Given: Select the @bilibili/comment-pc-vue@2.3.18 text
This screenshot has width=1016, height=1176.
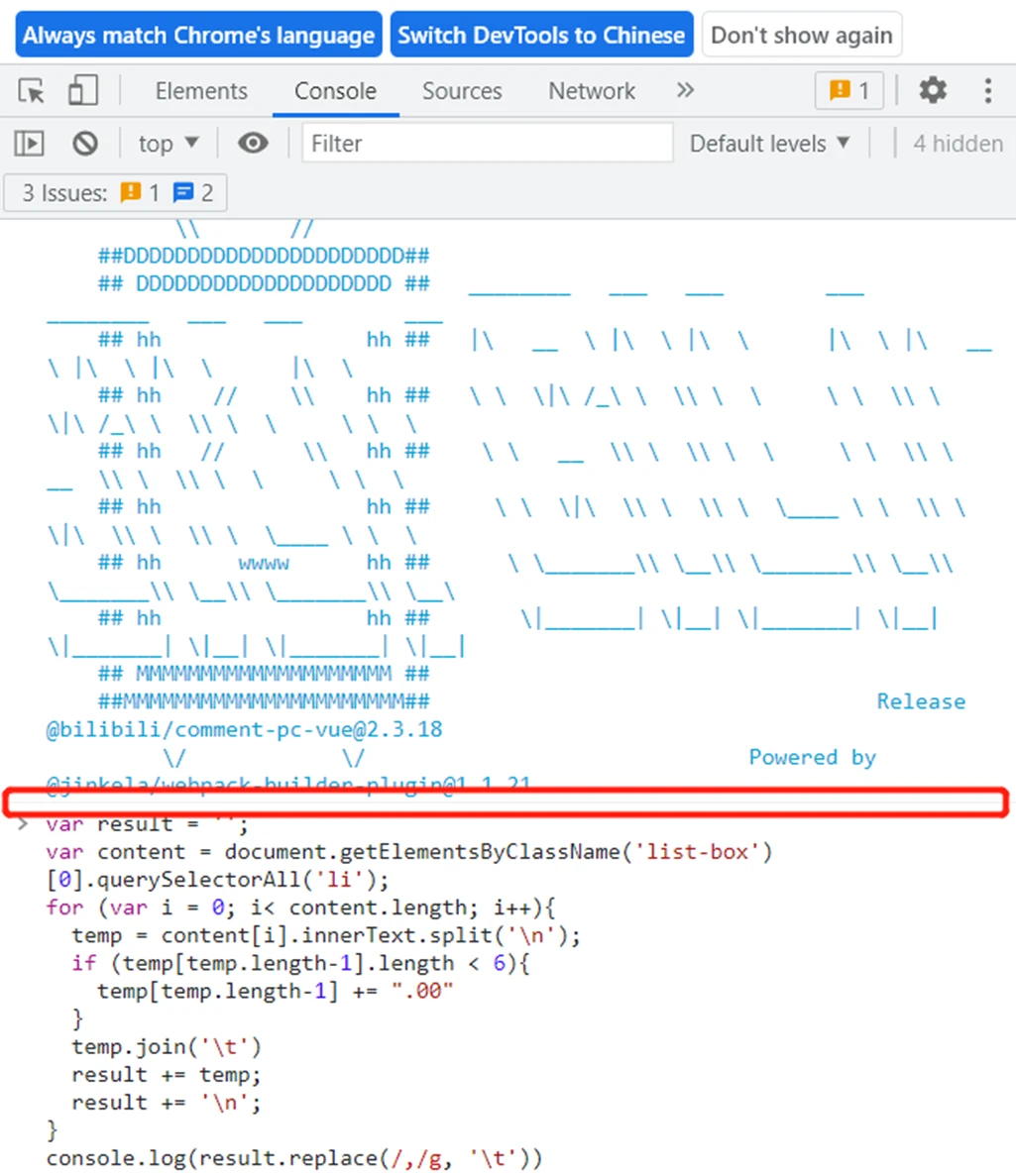Looking at the screenshot, I should (x=244, y=730).
